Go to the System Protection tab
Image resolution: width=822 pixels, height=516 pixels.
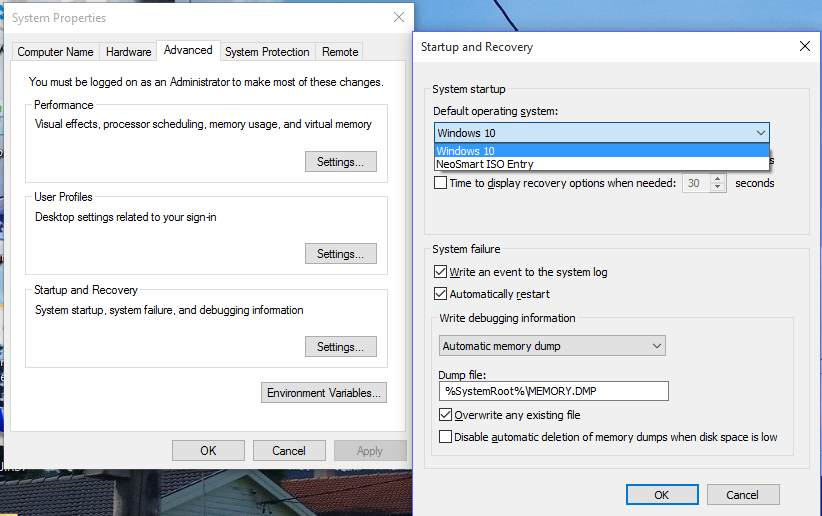[267, 52]
